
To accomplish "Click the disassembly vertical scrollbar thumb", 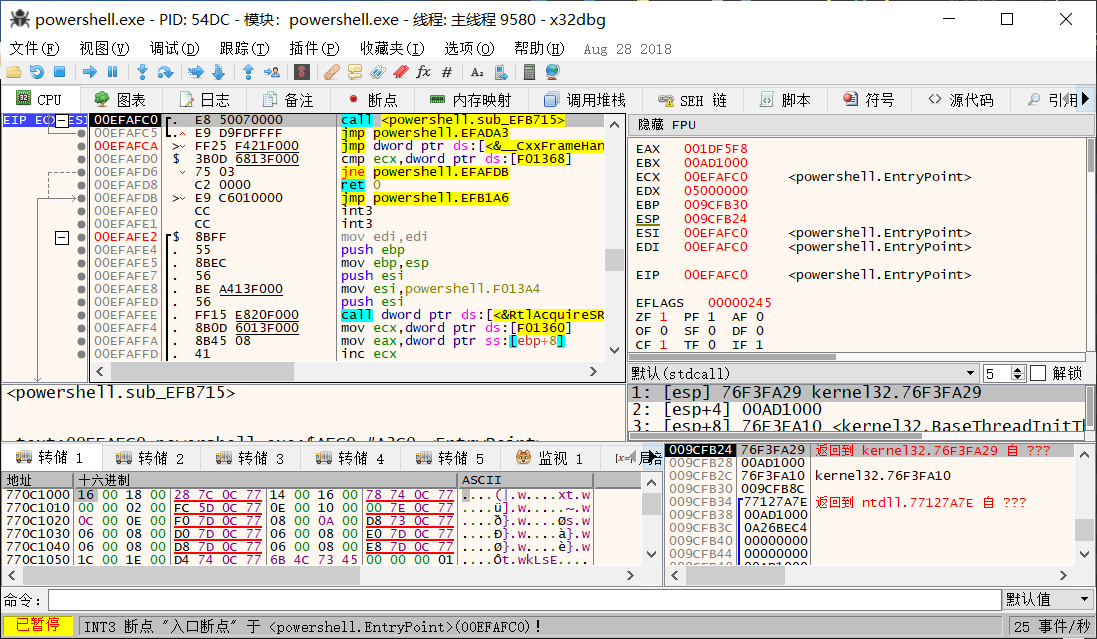I will 614,260.
